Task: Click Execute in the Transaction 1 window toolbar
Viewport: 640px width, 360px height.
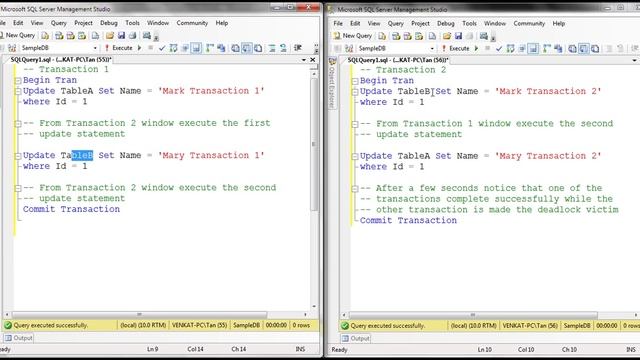Action: [119, 48]
